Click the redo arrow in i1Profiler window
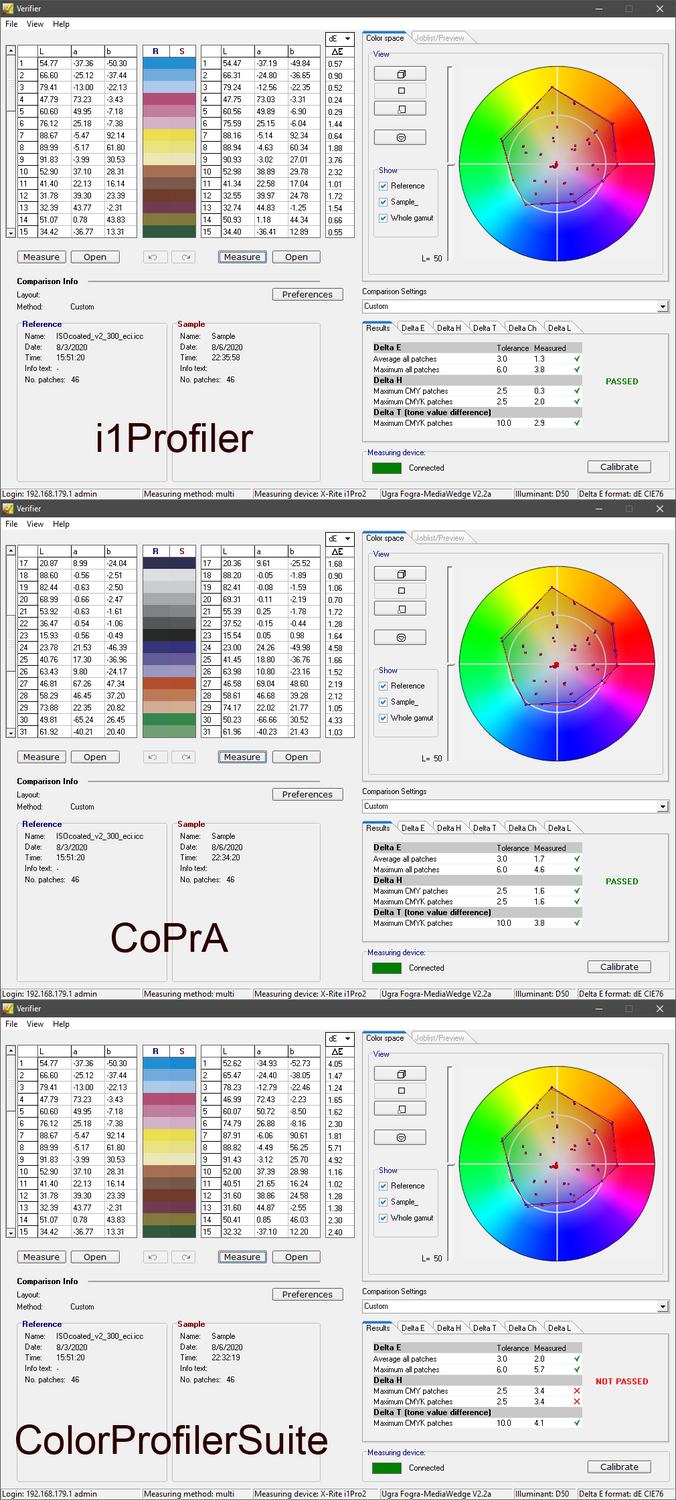Image resolution: width=676 pixels, height=1500 pixels. (x=186, y=257)
